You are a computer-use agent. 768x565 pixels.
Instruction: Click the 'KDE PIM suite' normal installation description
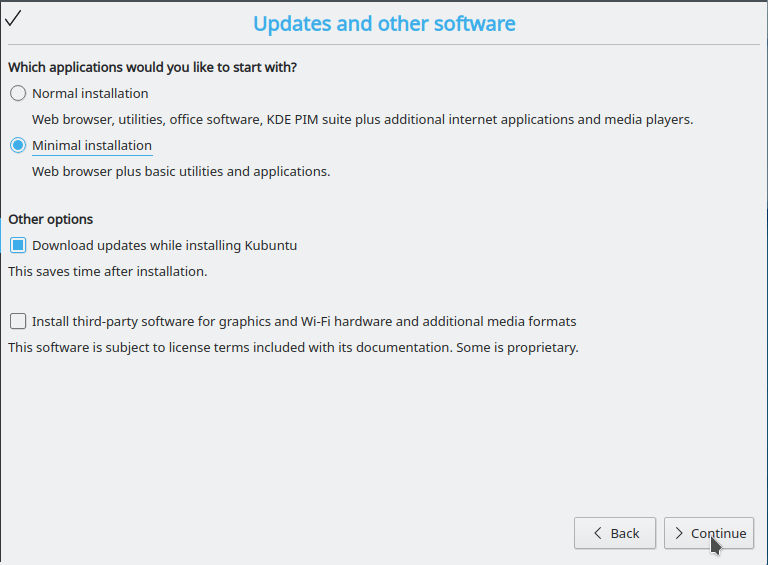tap(362, 120)
